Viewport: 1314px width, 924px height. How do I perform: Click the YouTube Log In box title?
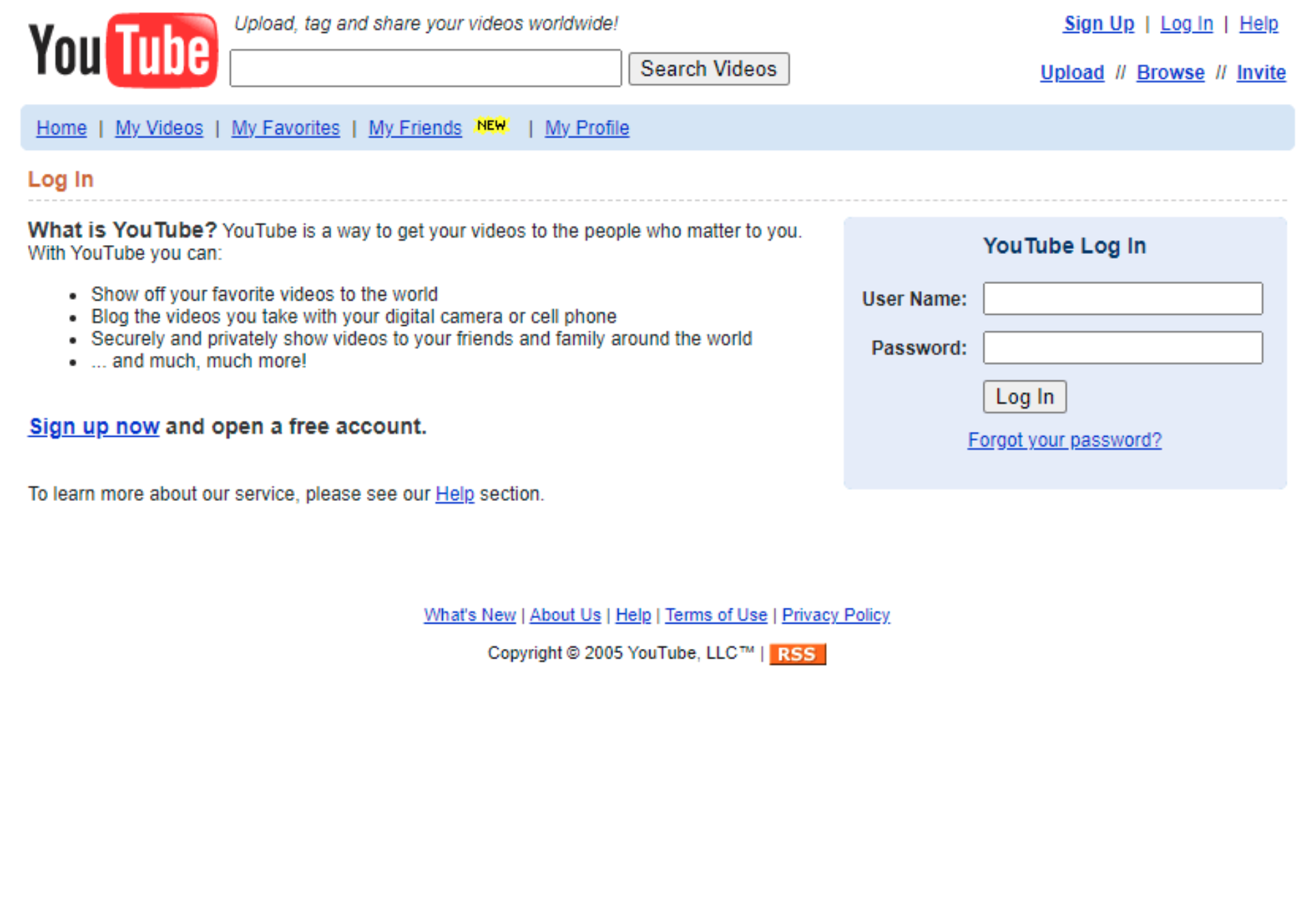1064,246
